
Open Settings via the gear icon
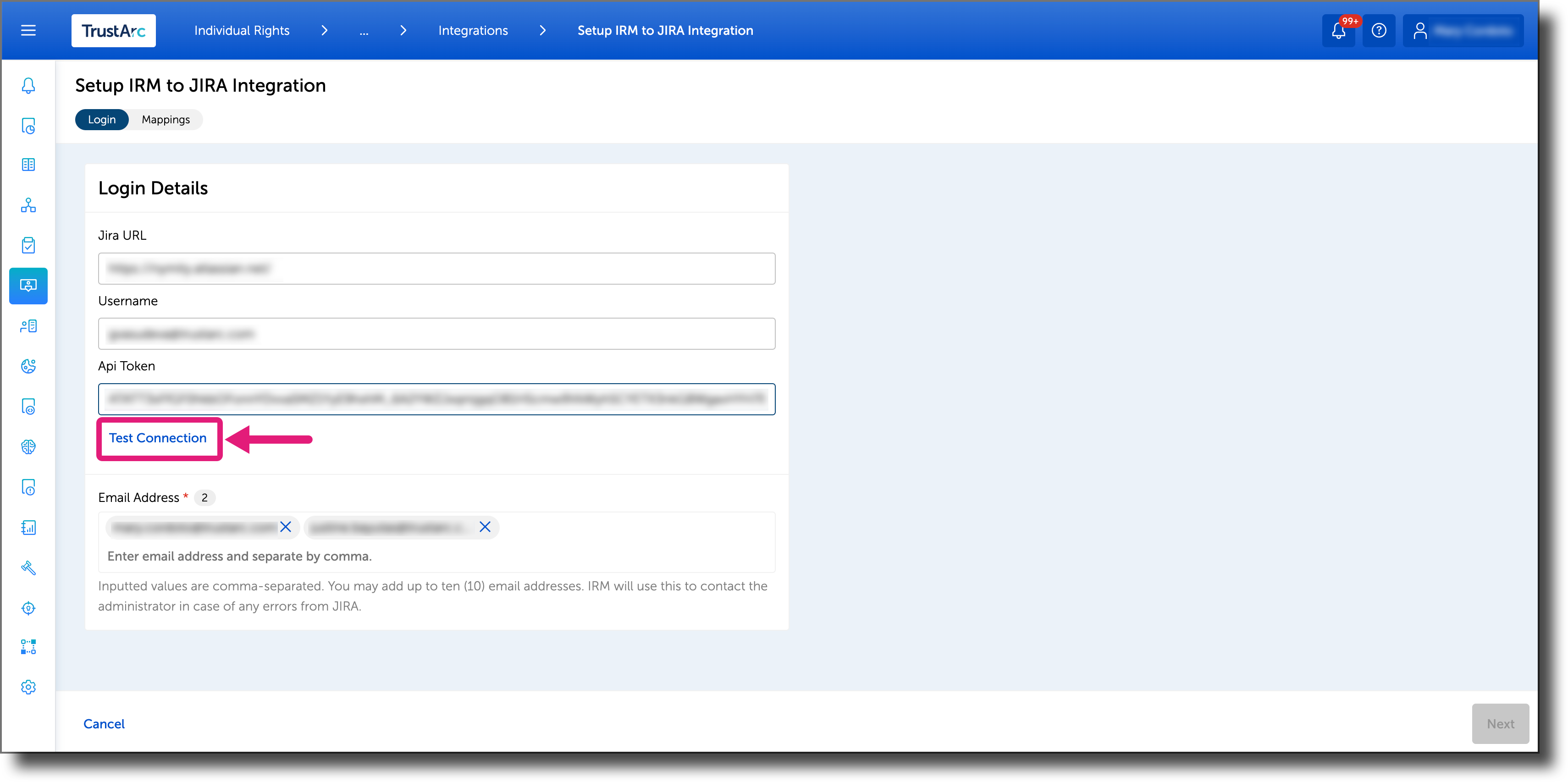point(28,687)
